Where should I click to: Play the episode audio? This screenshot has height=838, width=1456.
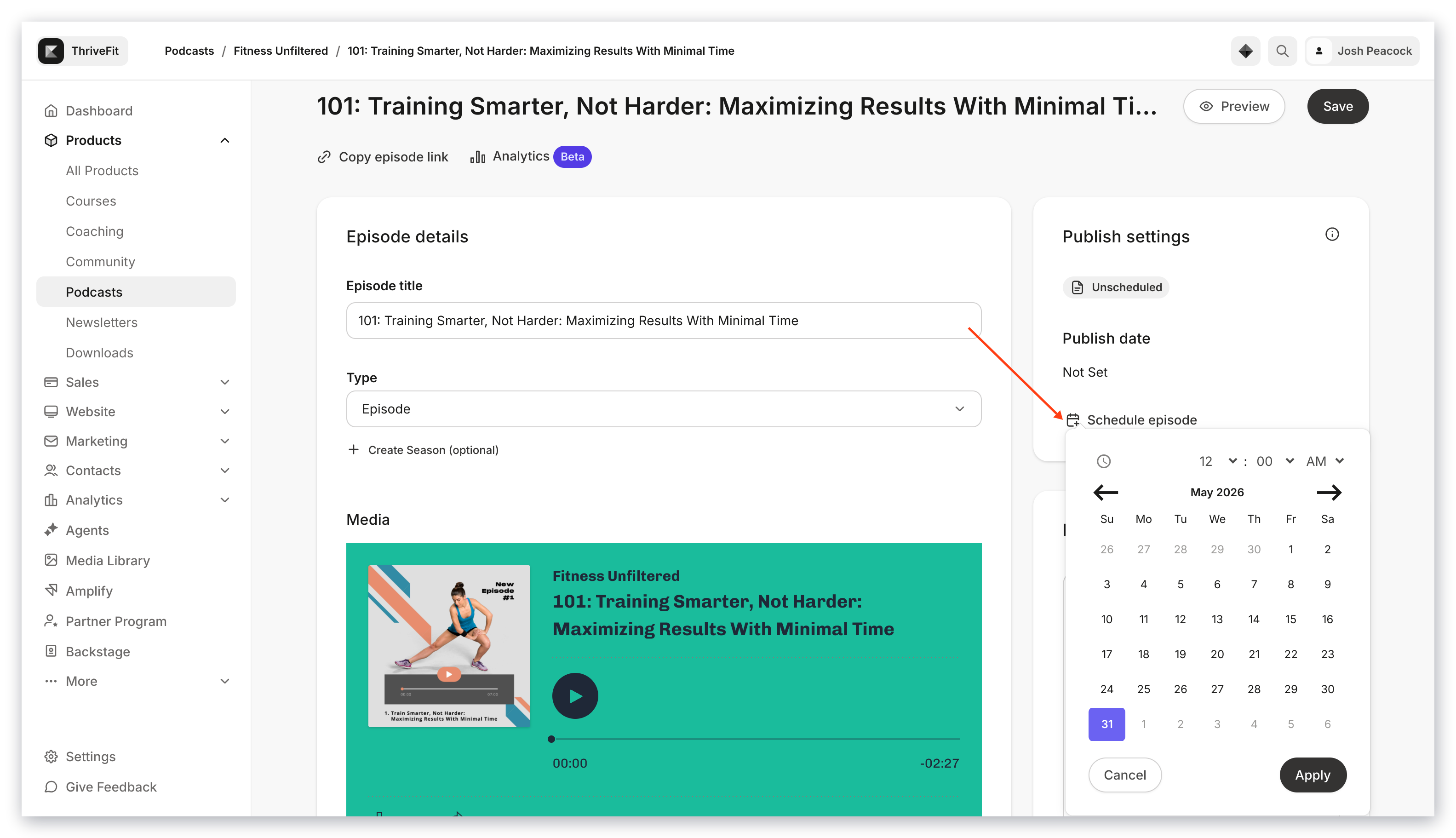575,696
